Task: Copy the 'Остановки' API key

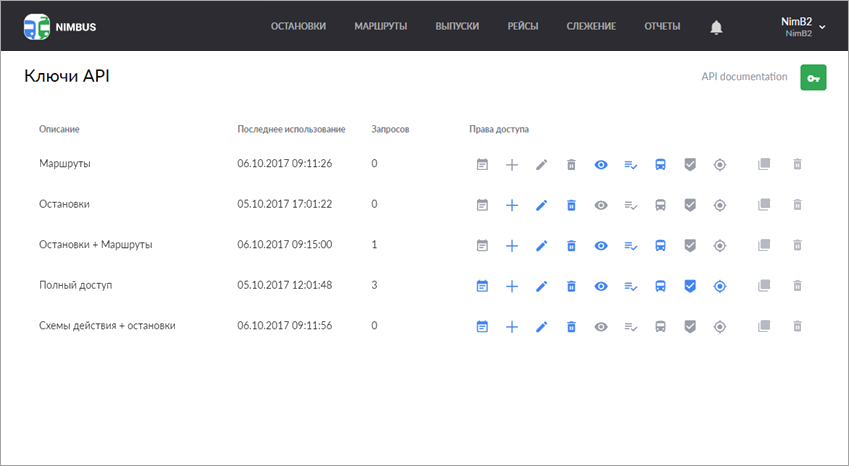Action: (x=763, y=205)
